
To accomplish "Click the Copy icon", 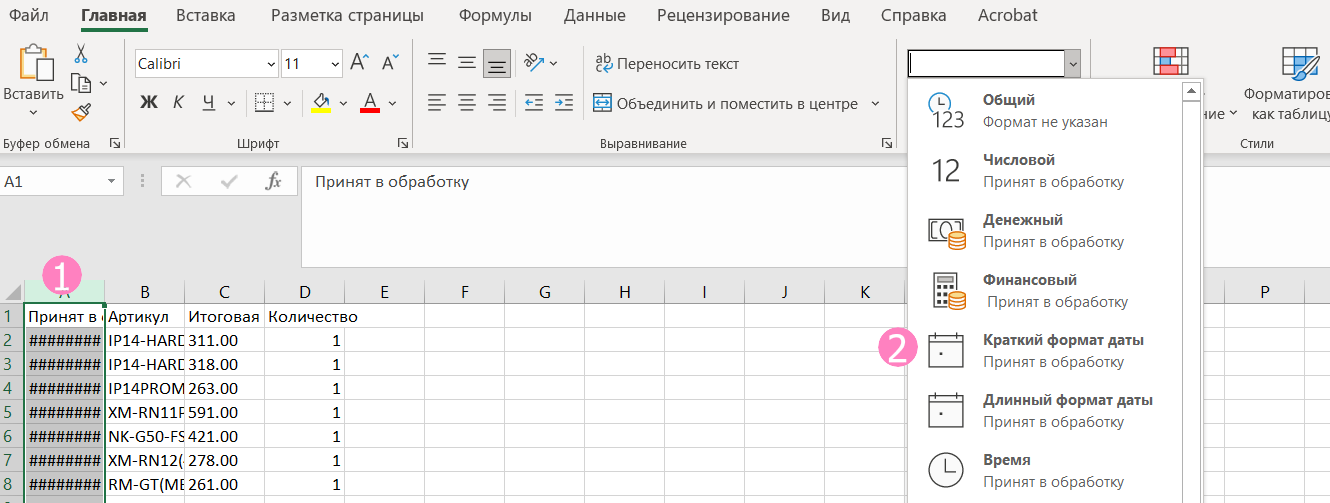I will [81, 83].
